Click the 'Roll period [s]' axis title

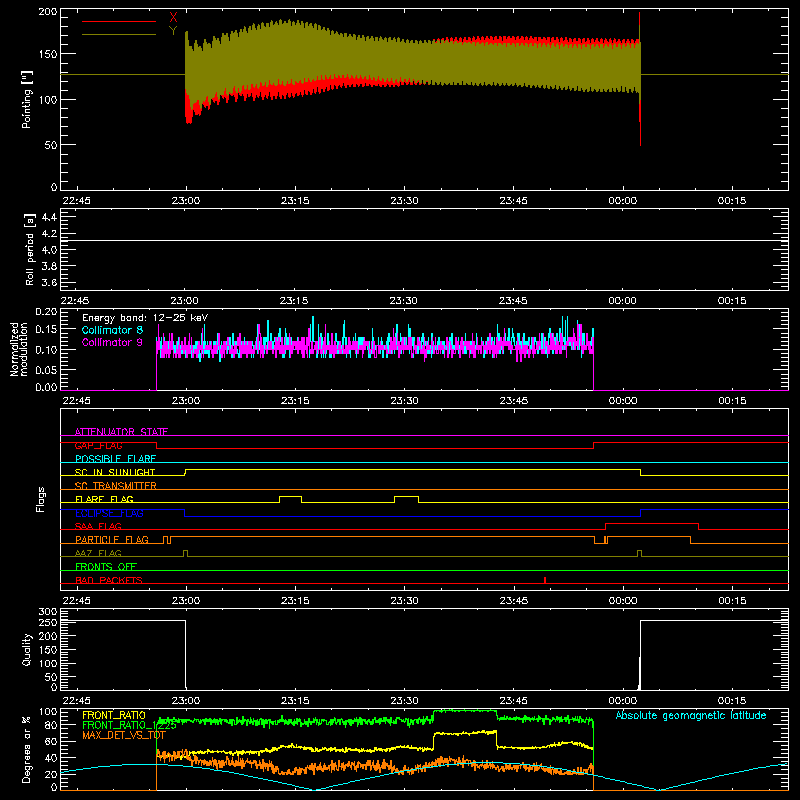30,249
